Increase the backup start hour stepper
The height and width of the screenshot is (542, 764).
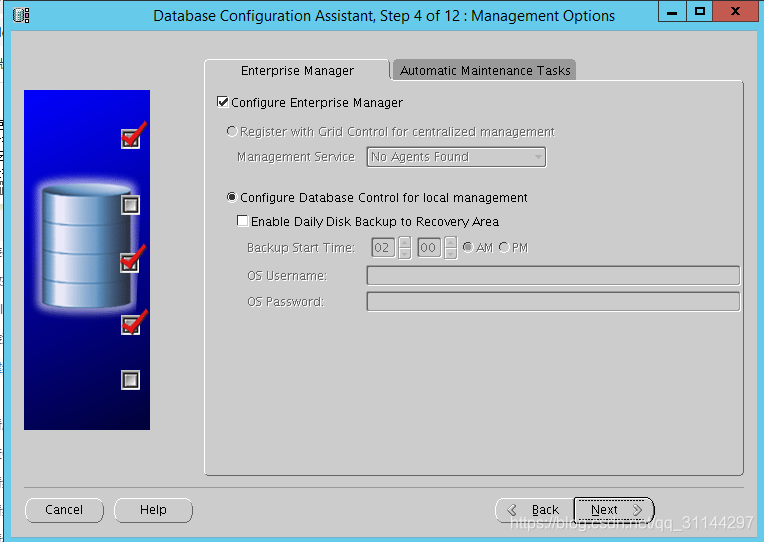click(x=404, y=242)
